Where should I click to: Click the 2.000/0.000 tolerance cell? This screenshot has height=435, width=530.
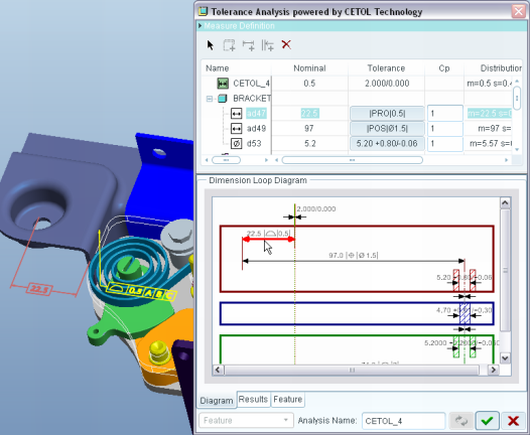tap(387, 83)
